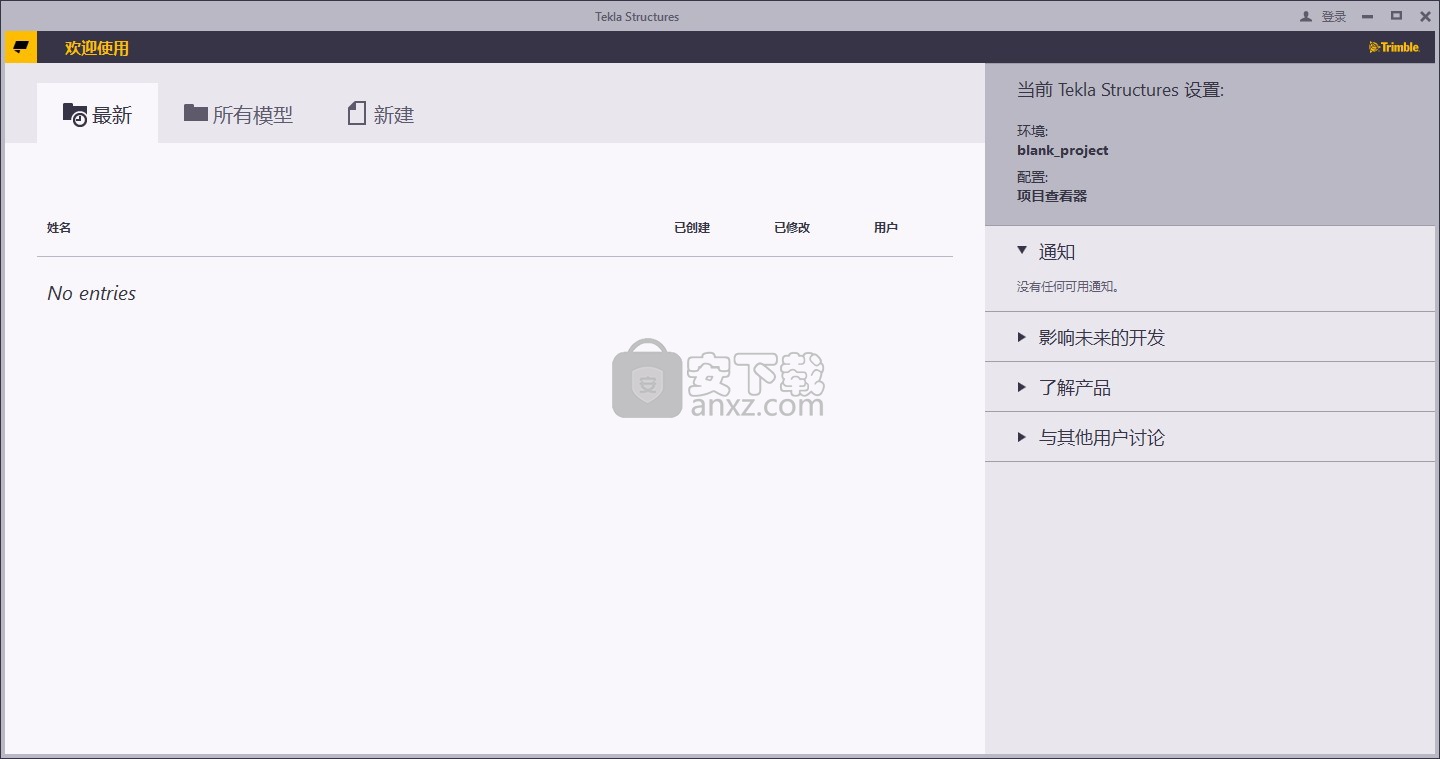Collapse the 通知 section arrow
1440x759 pixels.
coord(1022,251)
